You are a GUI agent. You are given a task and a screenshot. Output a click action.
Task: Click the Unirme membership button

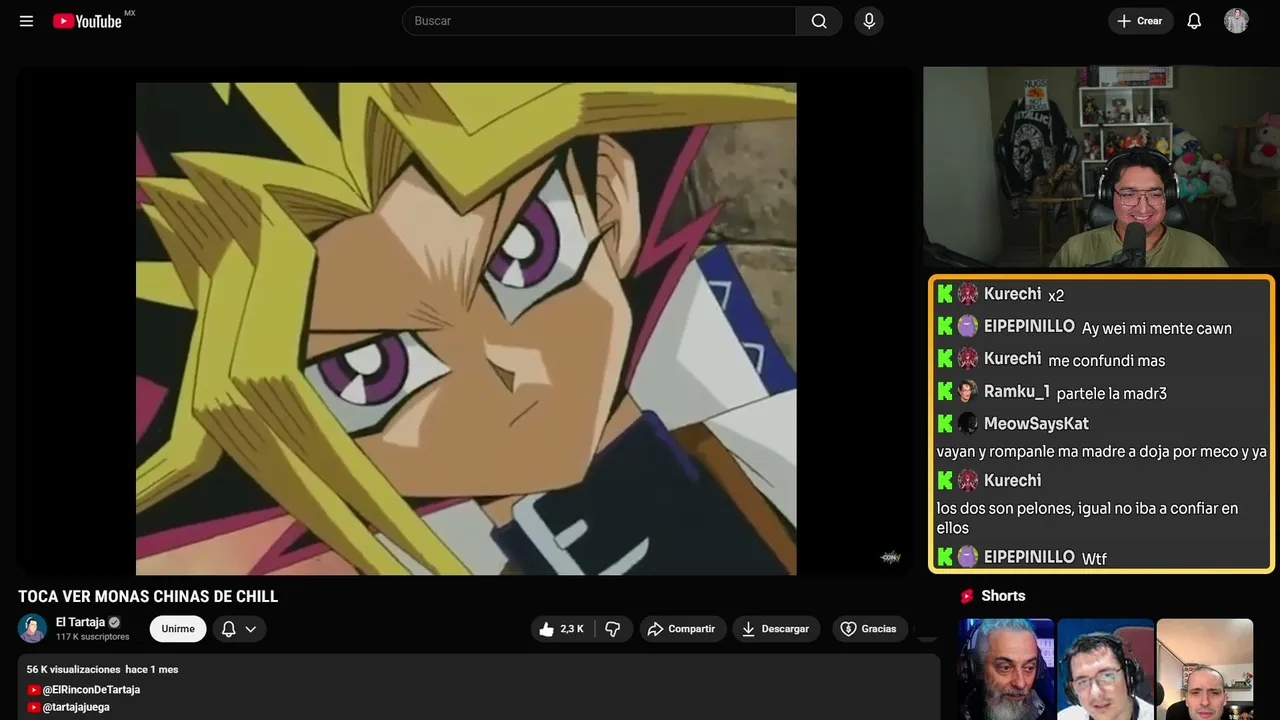pos(178,629)
